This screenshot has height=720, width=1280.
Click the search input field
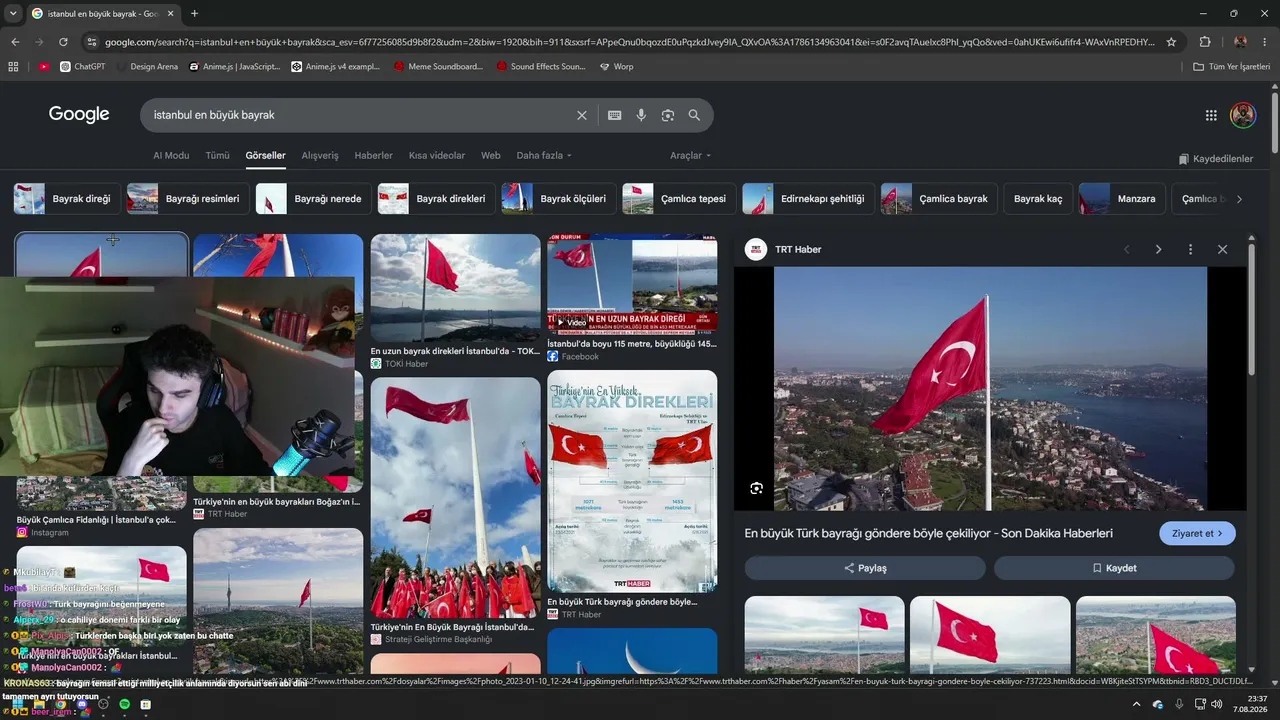(360, 115)
